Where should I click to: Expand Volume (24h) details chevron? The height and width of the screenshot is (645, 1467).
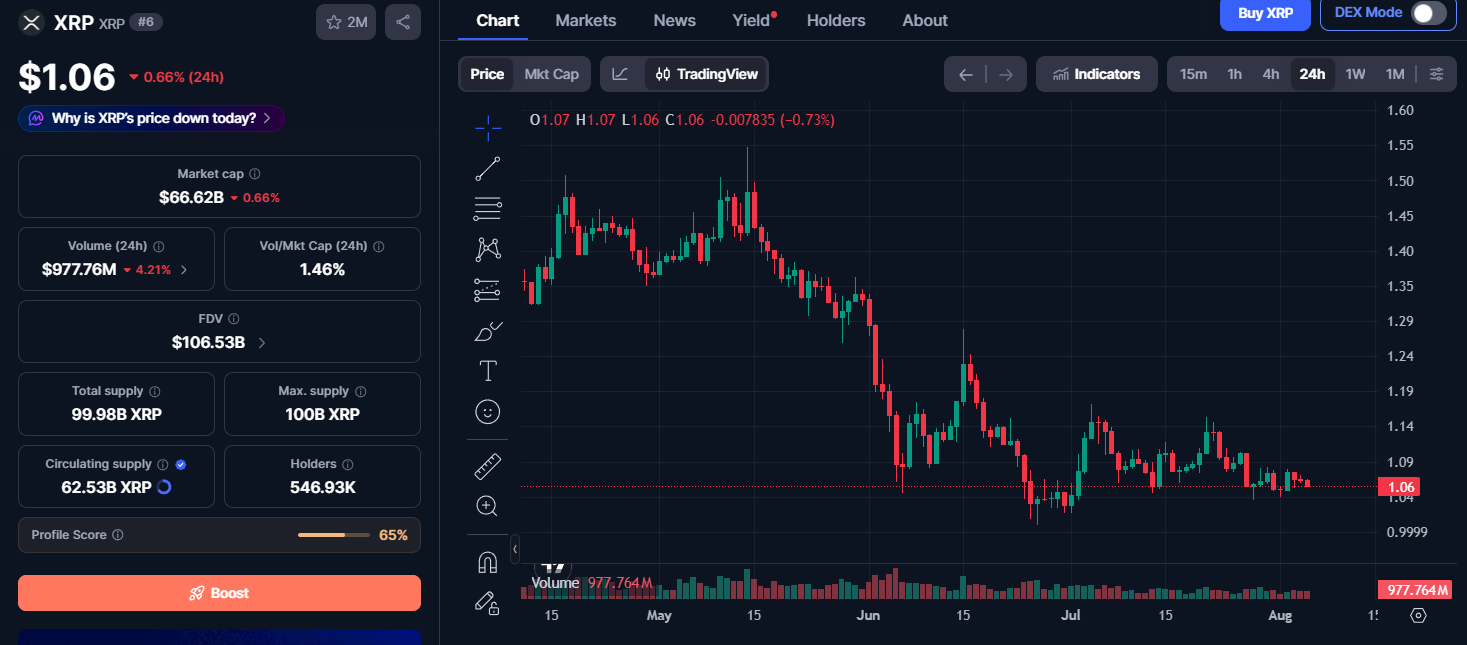(x=183, y=270)
